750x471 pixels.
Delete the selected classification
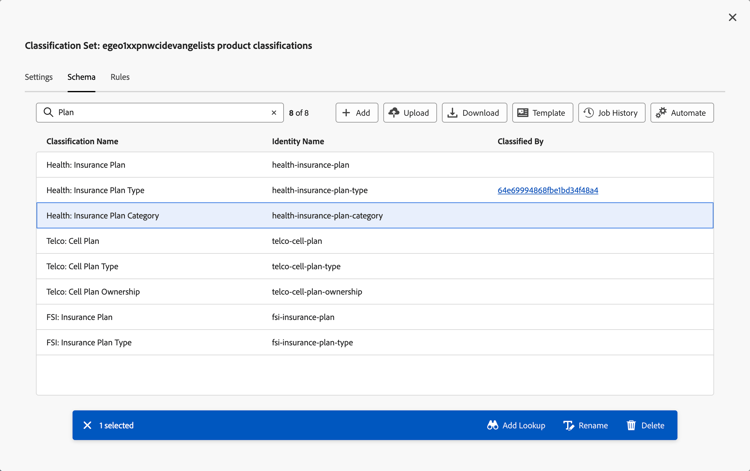[x=645, y=425]
